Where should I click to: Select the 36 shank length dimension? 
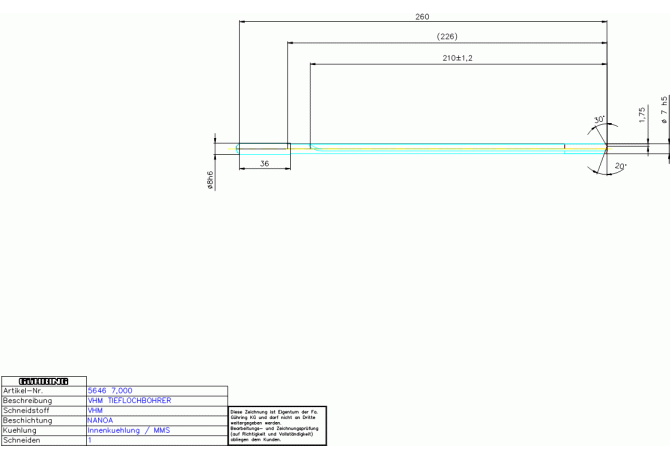tap(264, 162)
